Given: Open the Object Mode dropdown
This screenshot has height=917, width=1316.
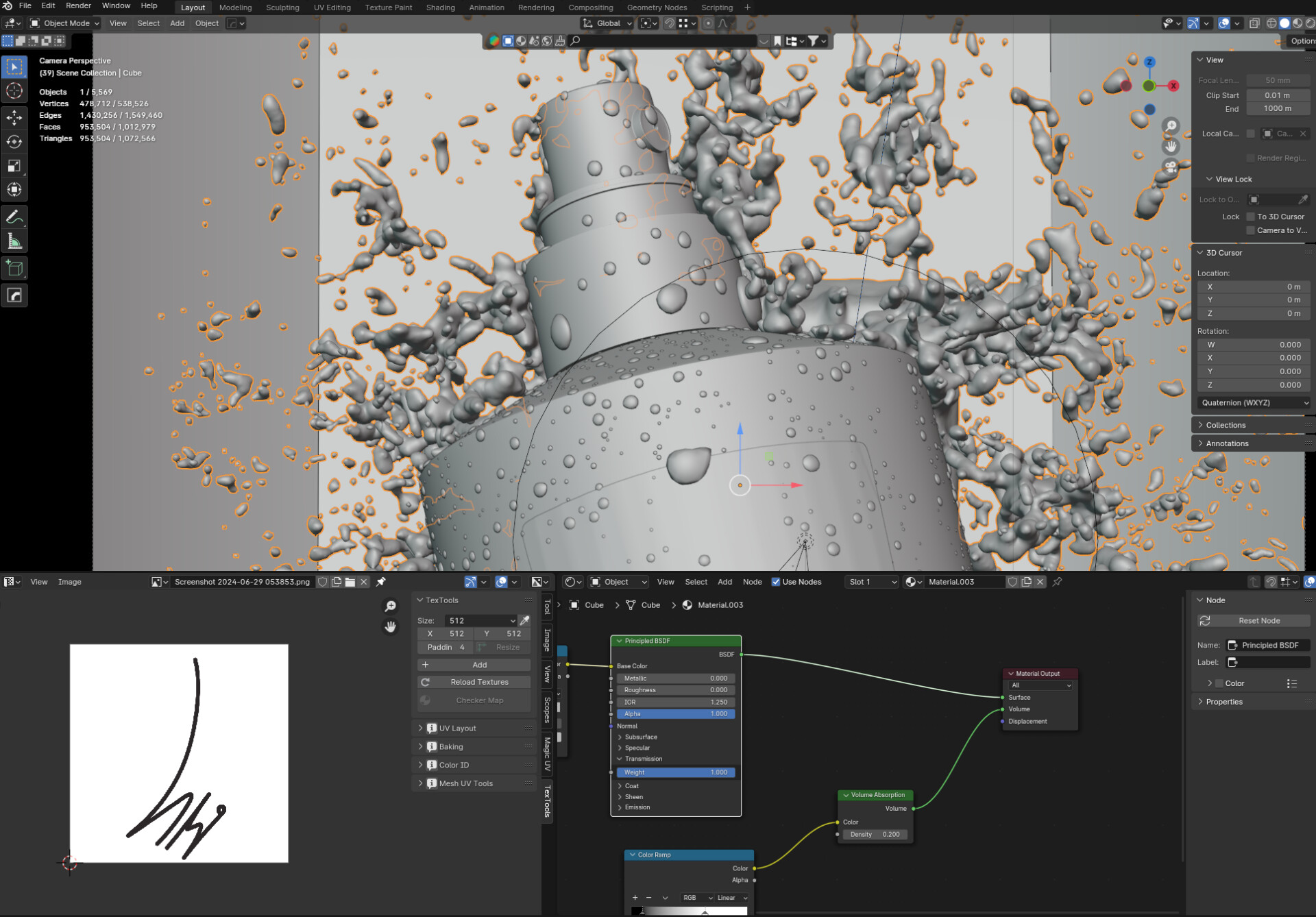Looking at the screenshot, I should click(65, 23).
